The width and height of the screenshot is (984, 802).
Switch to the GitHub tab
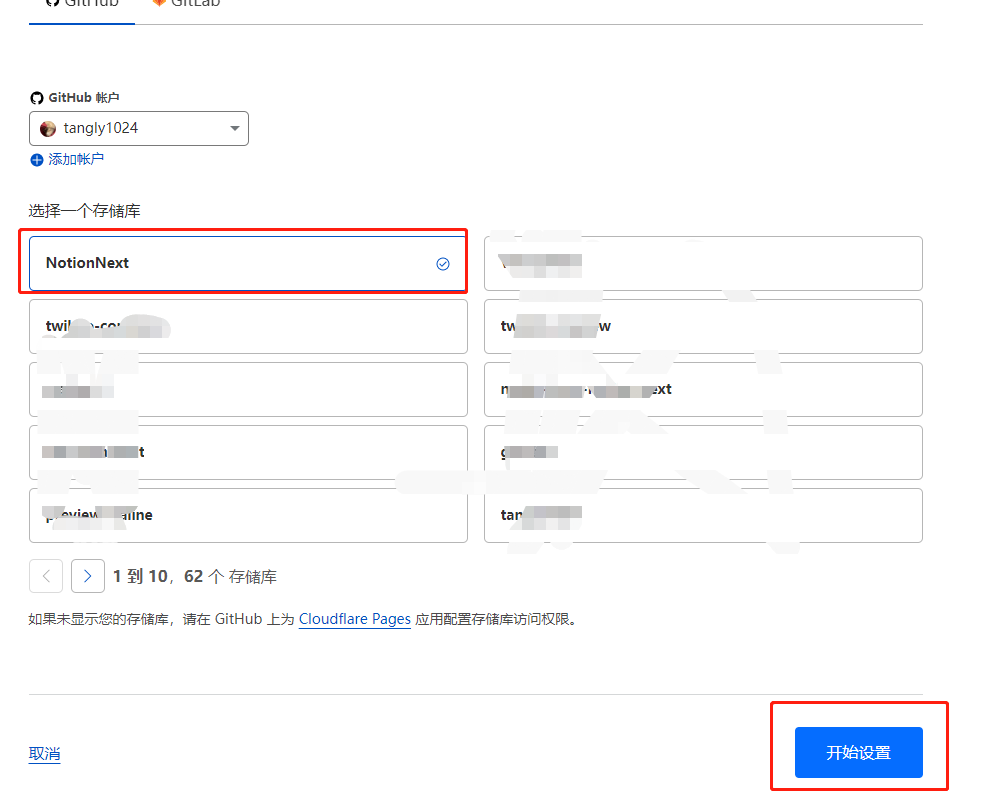(x=82, y=5)
